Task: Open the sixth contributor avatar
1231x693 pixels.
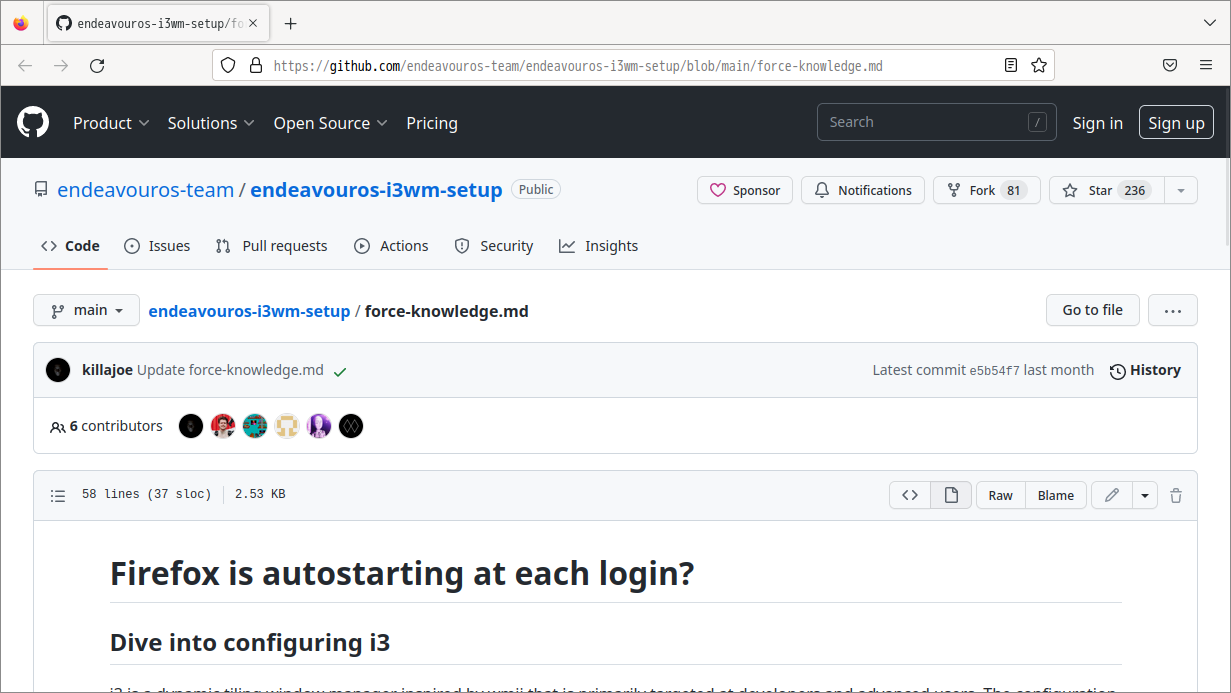Action: click(351, 426)
